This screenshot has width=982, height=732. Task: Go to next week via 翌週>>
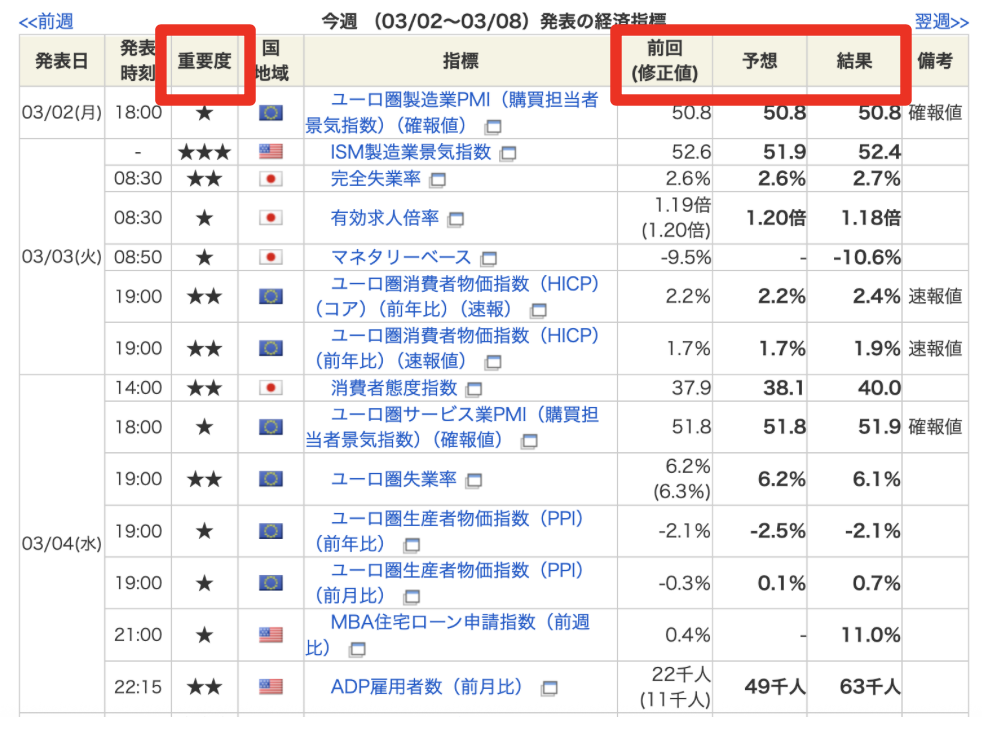[x=941, y=21]
